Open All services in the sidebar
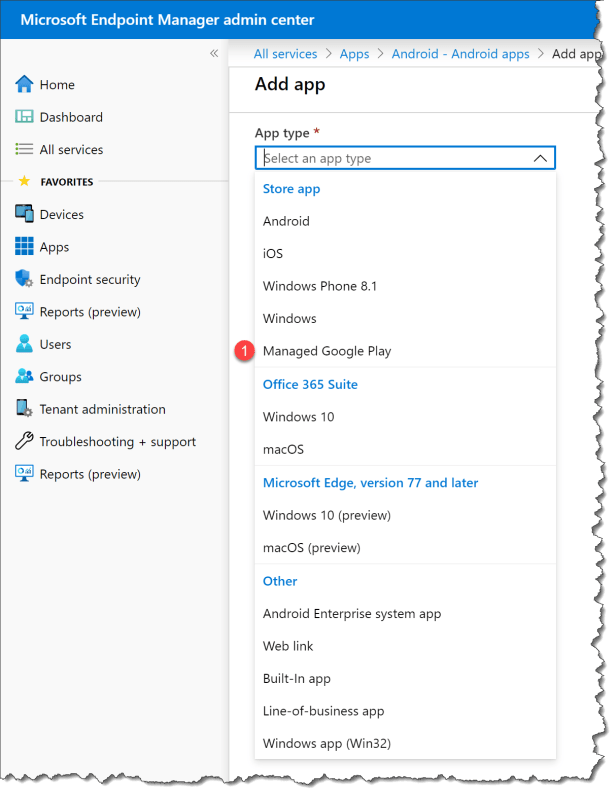This screenshot has width=616, height=795. [71, 150]
